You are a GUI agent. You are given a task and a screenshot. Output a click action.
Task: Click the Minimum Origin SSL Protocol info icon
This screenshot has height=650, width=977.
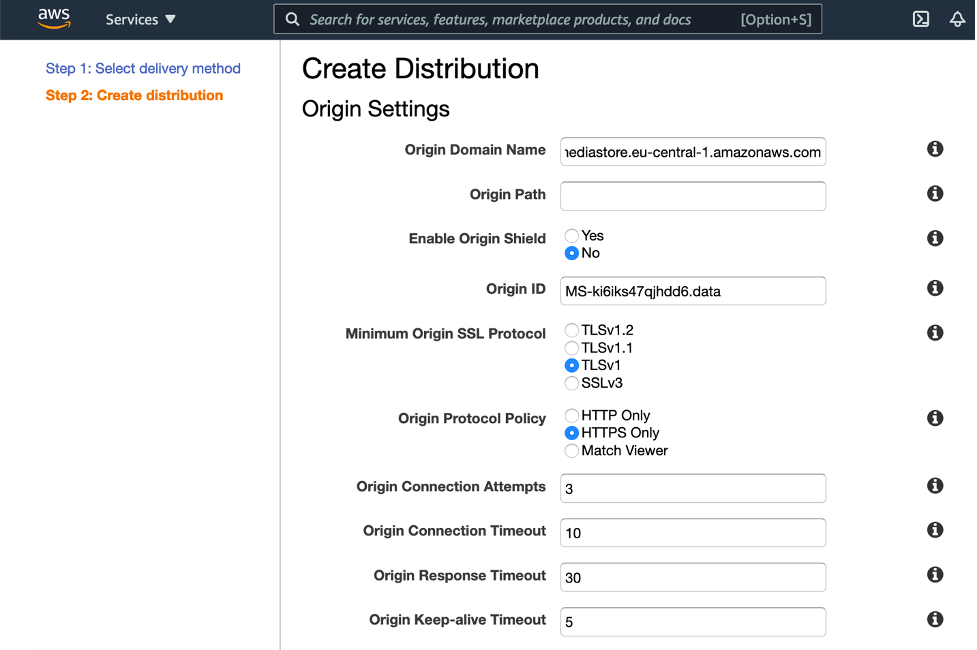coord(935,332)
